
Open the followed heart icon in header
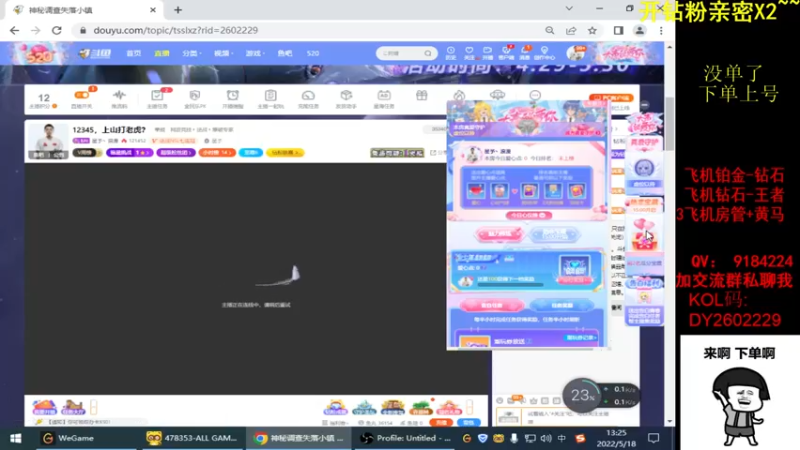tap(469, 53)
